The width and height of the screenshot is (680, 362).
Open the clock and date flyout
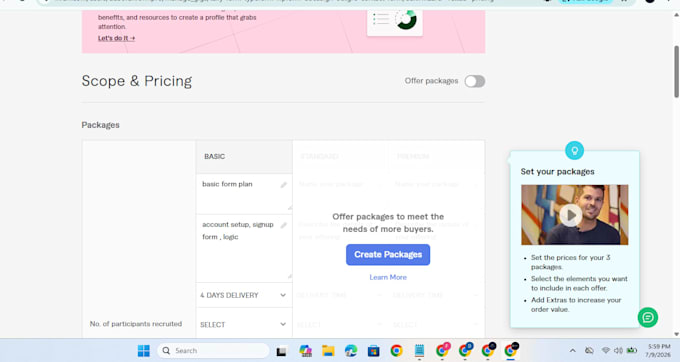coord(659,350)
